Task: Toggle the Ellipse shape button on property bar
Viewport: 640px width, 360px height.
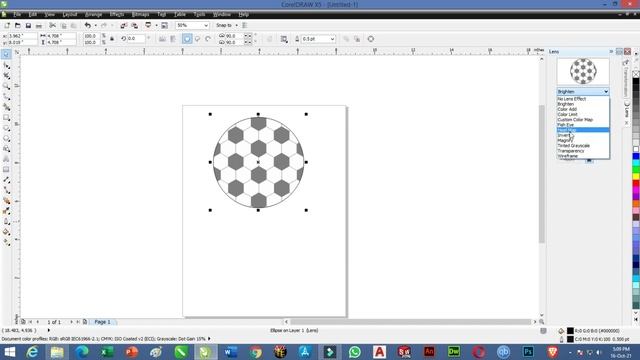Action: click(x=187, y=39)
